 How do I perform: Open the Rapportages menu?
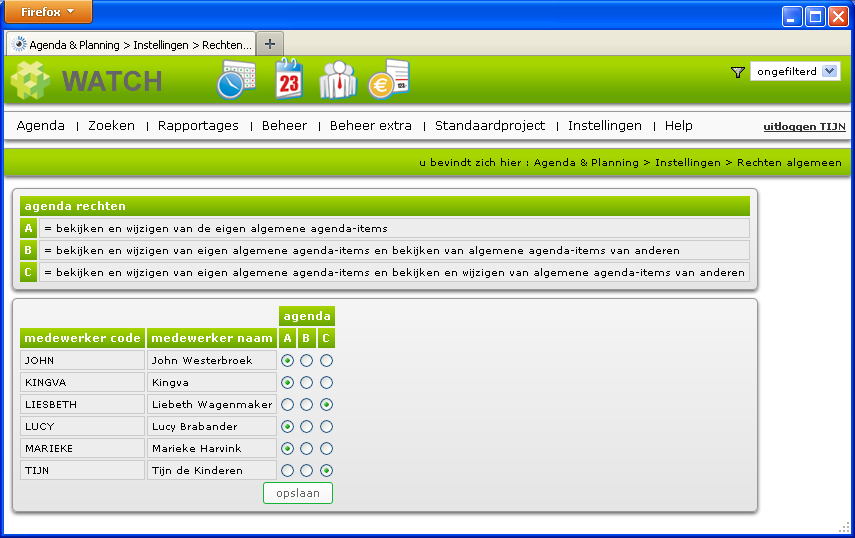198,126
